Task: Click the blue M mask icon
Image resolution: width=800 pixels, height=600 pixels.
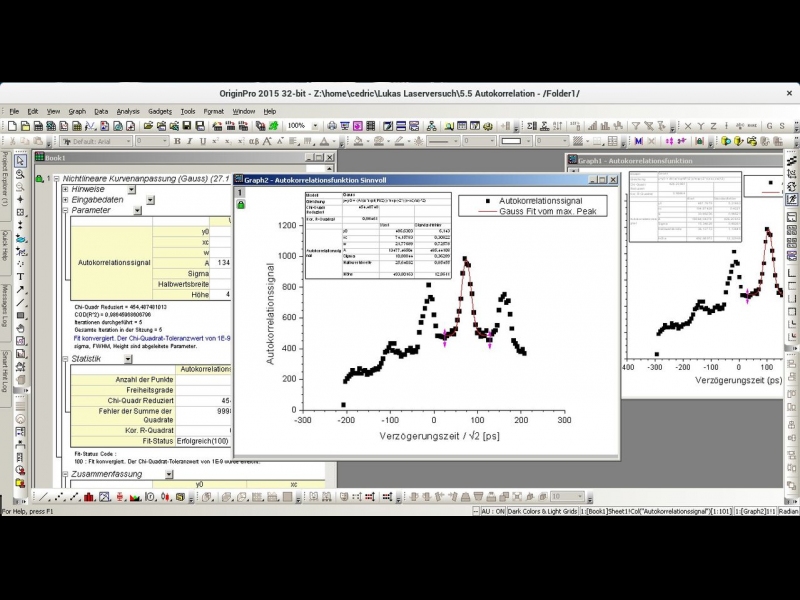Action: pyautogui.click(x=638, y=141)
